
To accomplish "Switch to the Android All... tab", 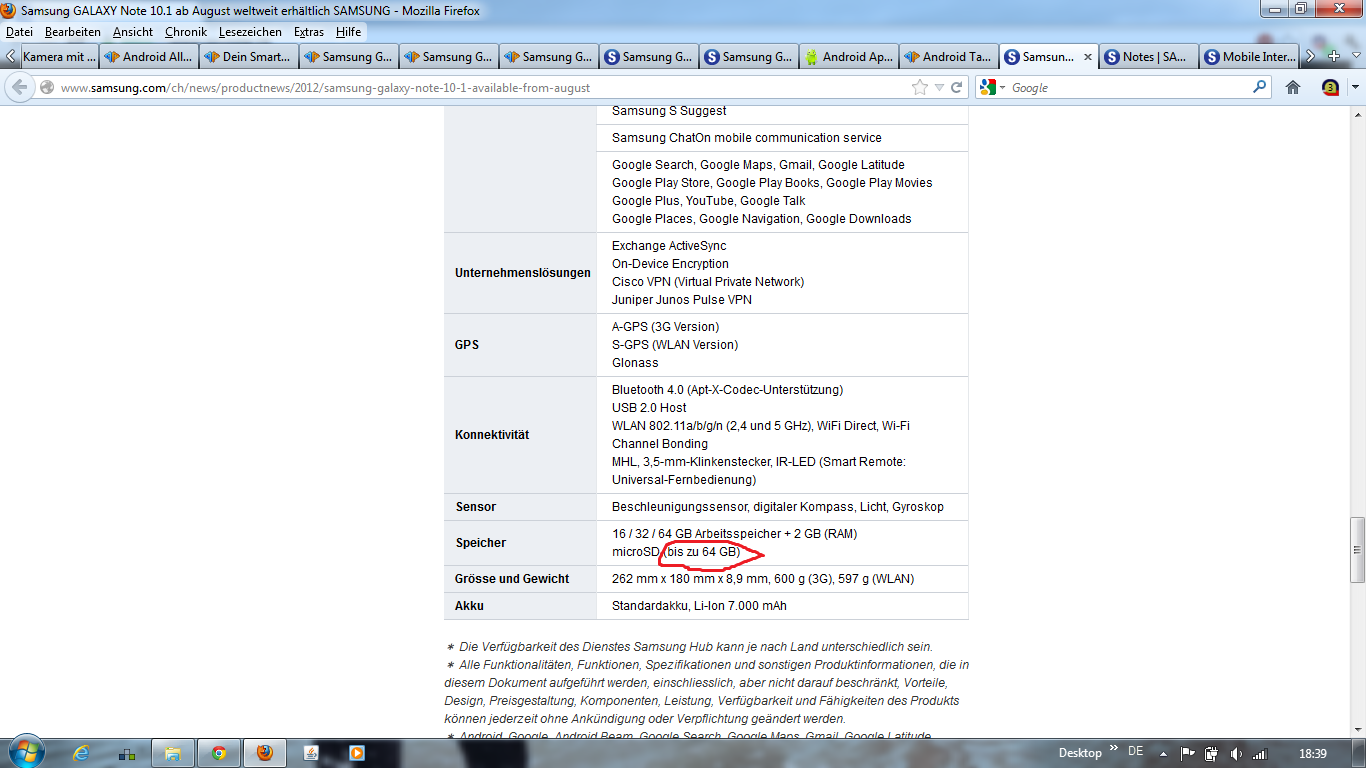I will [x=149, y=57].
